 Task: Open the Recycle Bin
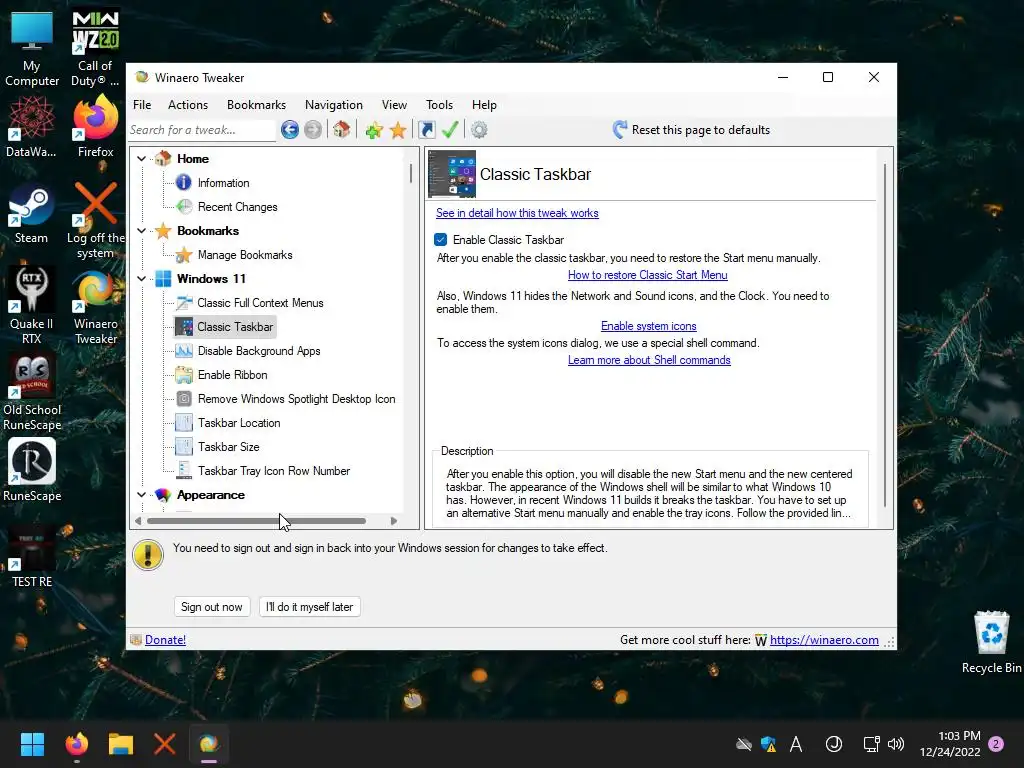pyautogui.click(x=991, y=641)
